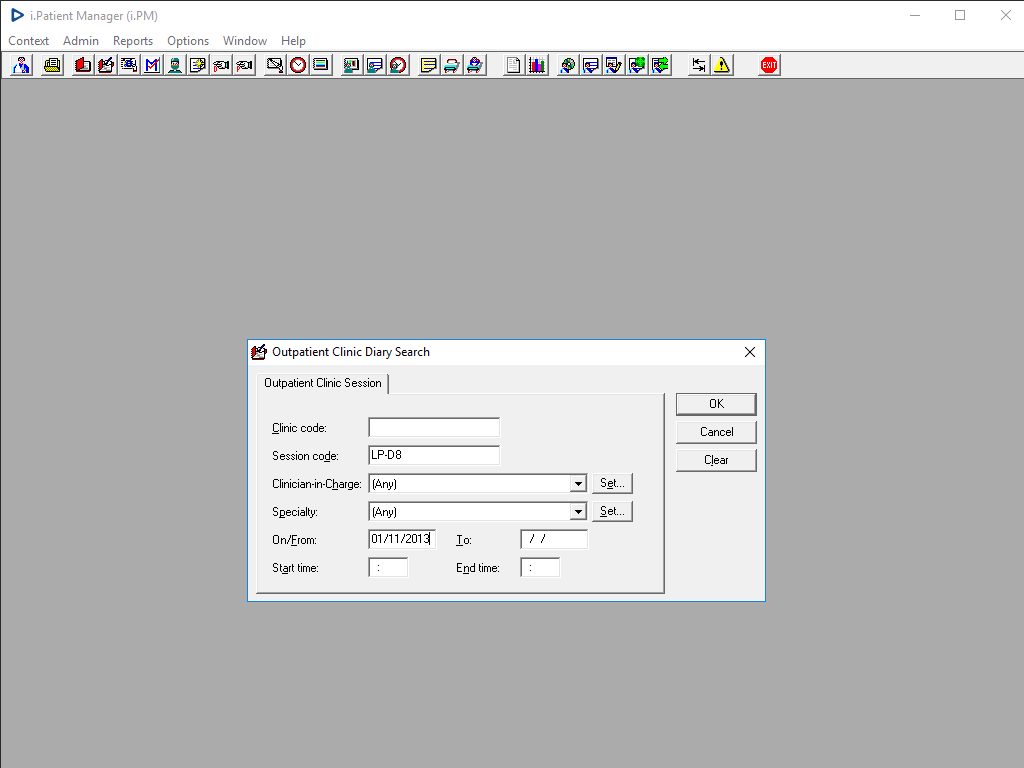Click the yellow starburst note toolbar icon
This screenshot has height=768, width=1024.
coord(198,65)
